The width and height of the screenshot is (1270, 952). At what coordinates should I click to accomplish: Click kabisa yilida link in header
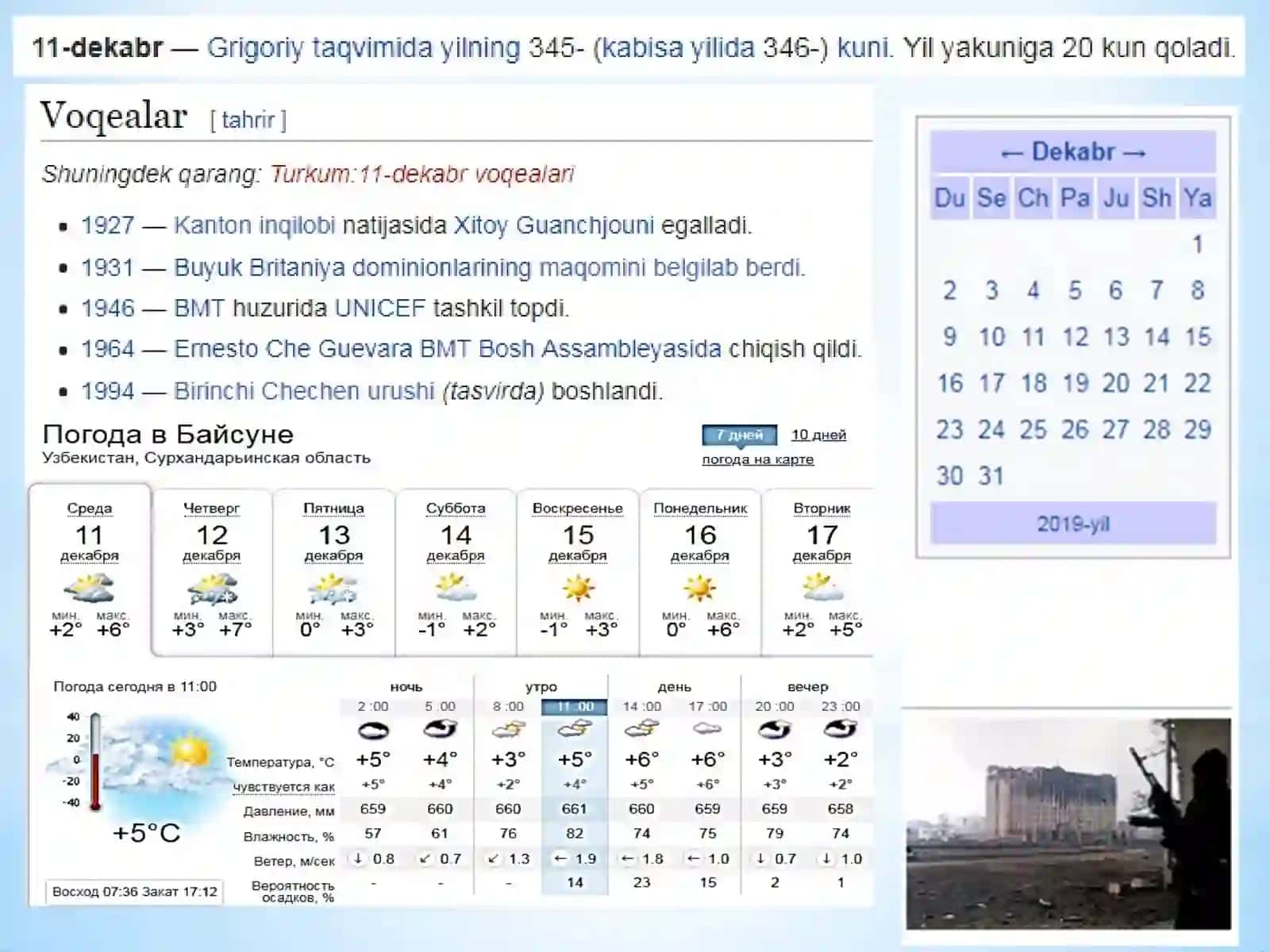point(679,48)
